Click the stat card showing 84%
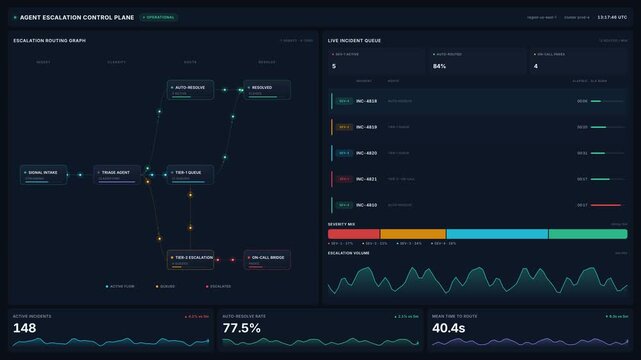Viewport: 641px width, 360px height. [477, 61]
